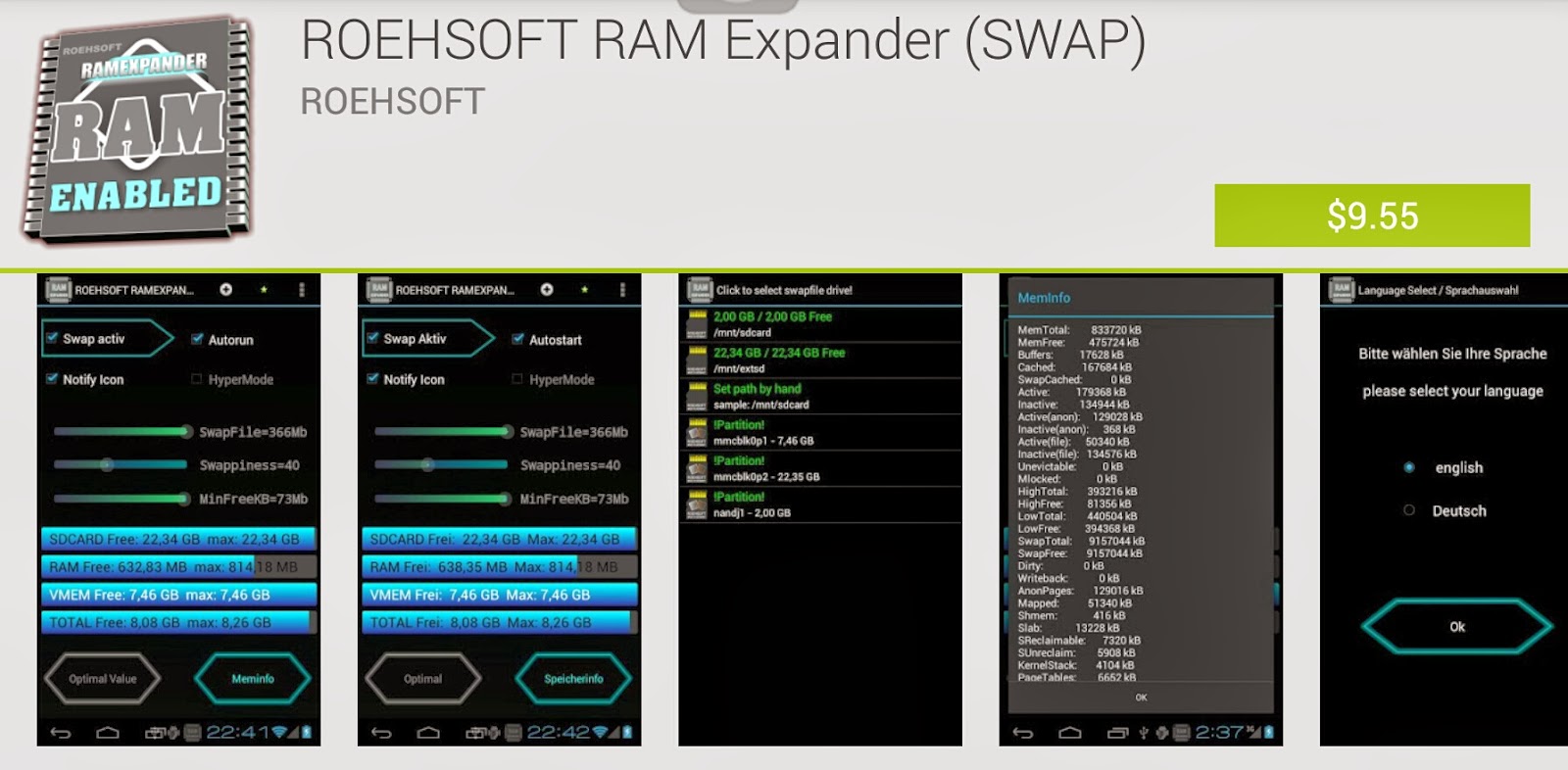The width and height of the screenshot is (1568, 770).
Task: Tap the back arrow in the MemInfo screenshot
Action: pyautogui.click(x=1023, y=732)
